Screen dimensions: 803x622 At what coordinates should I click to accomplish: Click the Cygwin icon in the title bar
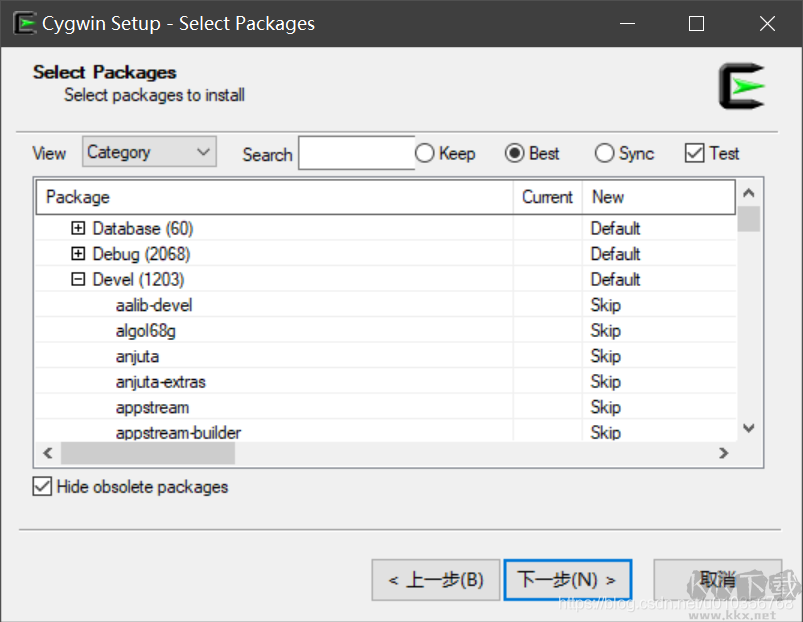[x=24, y=22]
